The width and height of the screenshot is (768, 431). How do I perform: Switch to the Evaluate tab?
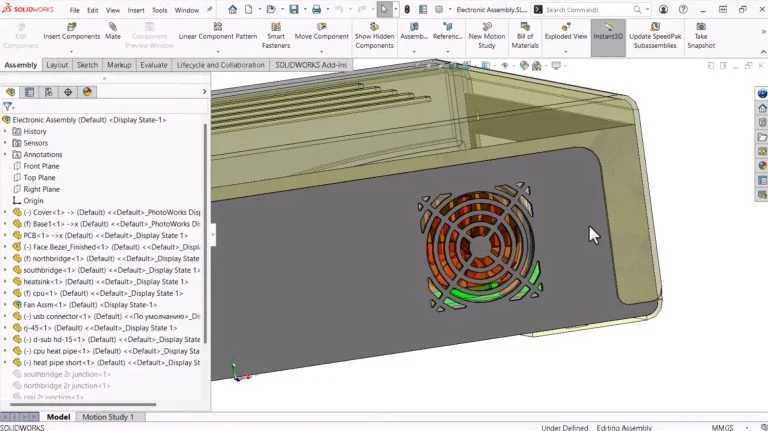coord(154,65)
